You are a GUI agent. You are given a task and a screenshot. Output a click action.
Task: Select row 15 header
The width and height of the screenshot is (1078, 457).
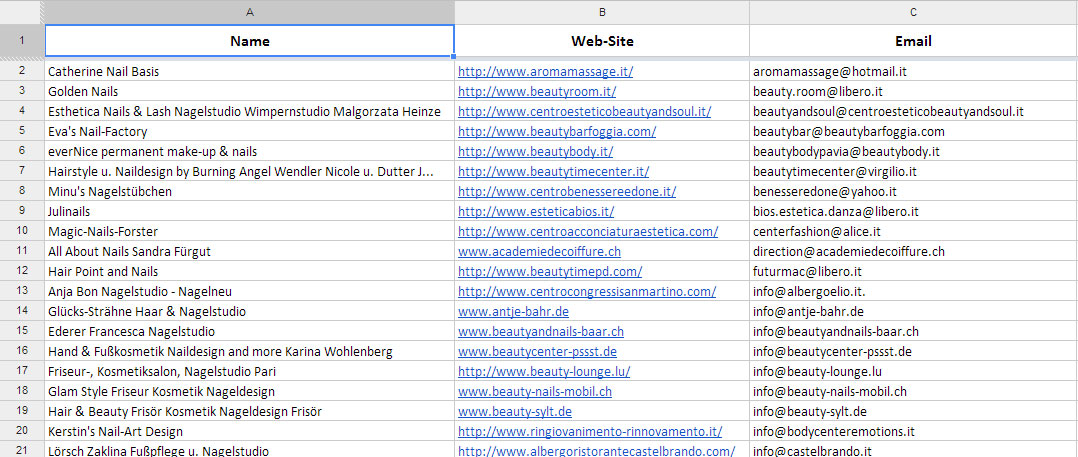click(x=22, y=331)
